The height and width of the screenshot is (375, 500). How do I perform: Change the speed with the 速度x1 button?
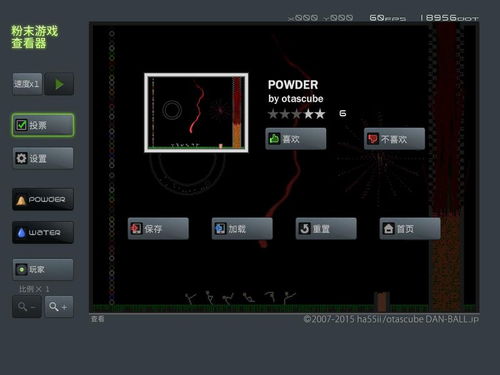tap(27, 84)
